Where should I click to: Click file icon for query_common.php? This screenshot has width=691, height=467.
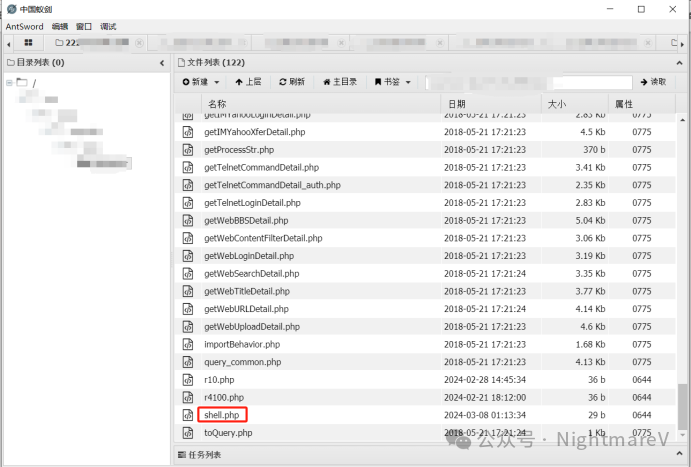click(188, 362)
